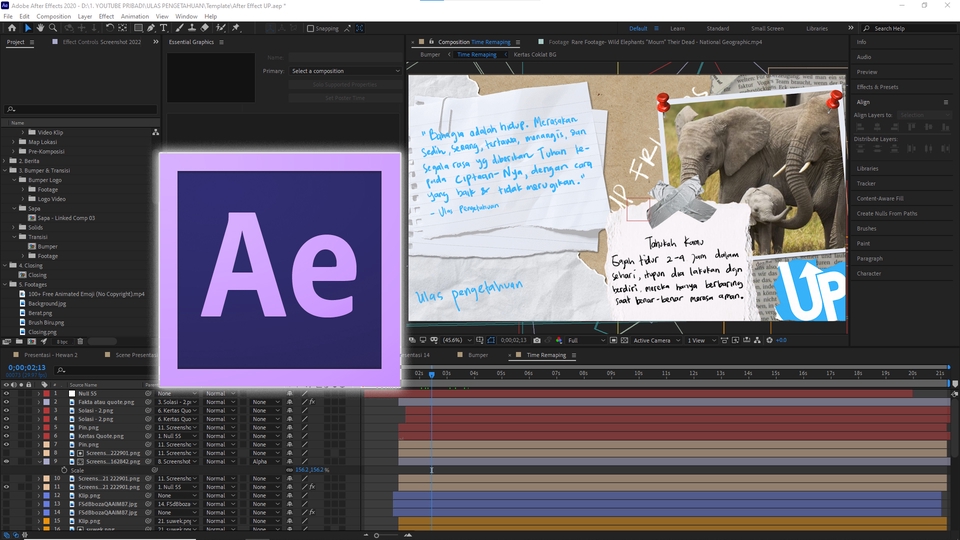
Task: Select the Brush tool
Action: [x=179, y=28]
